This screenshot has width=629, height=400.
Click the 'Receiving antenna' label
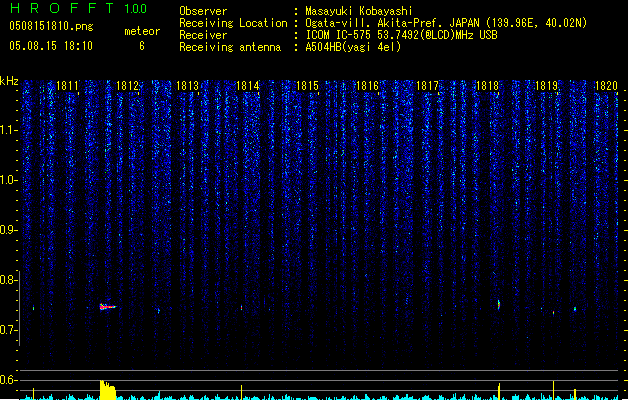230,47
